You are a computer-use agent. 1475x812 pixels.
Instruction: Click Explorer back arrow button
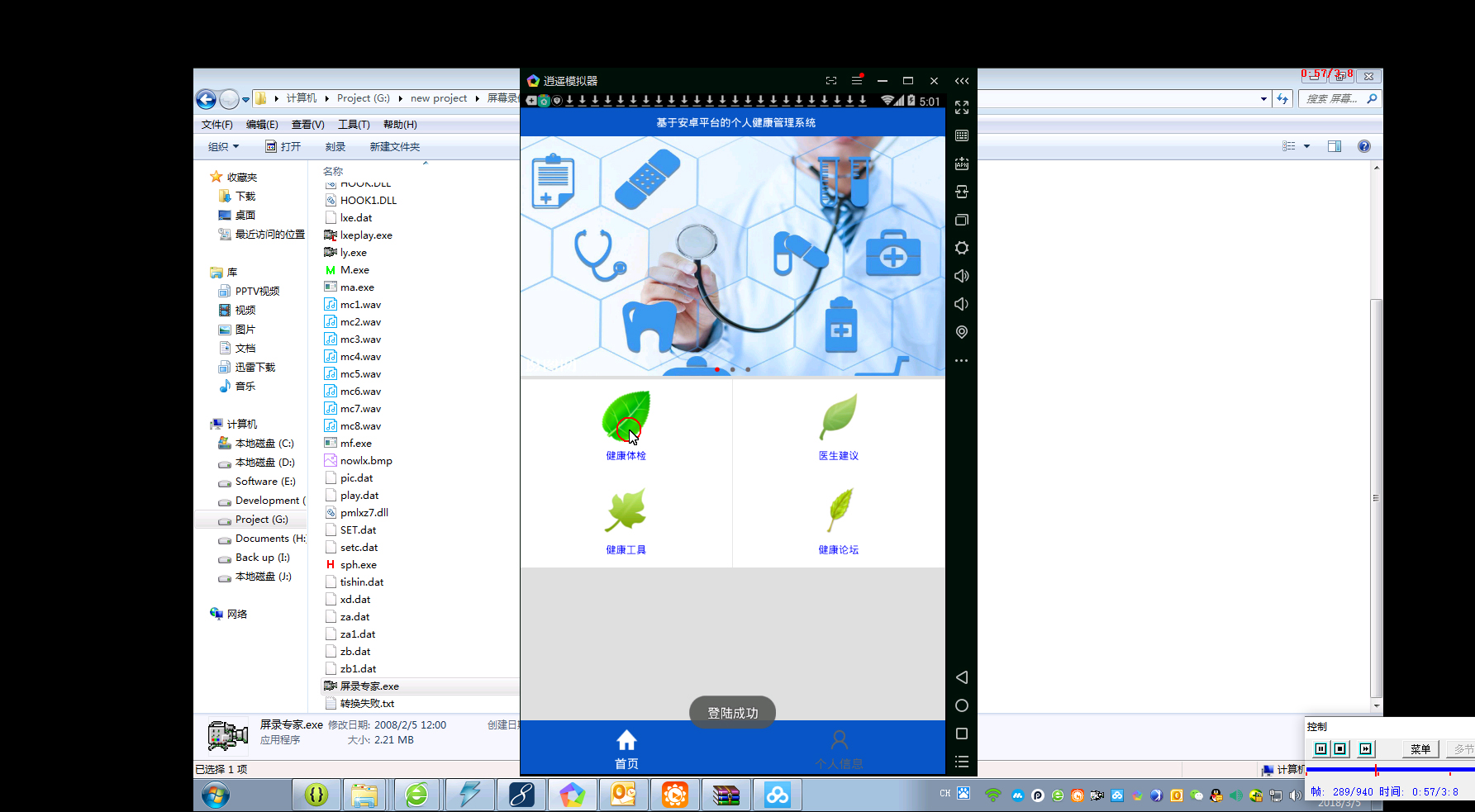(x=206, y=99)
